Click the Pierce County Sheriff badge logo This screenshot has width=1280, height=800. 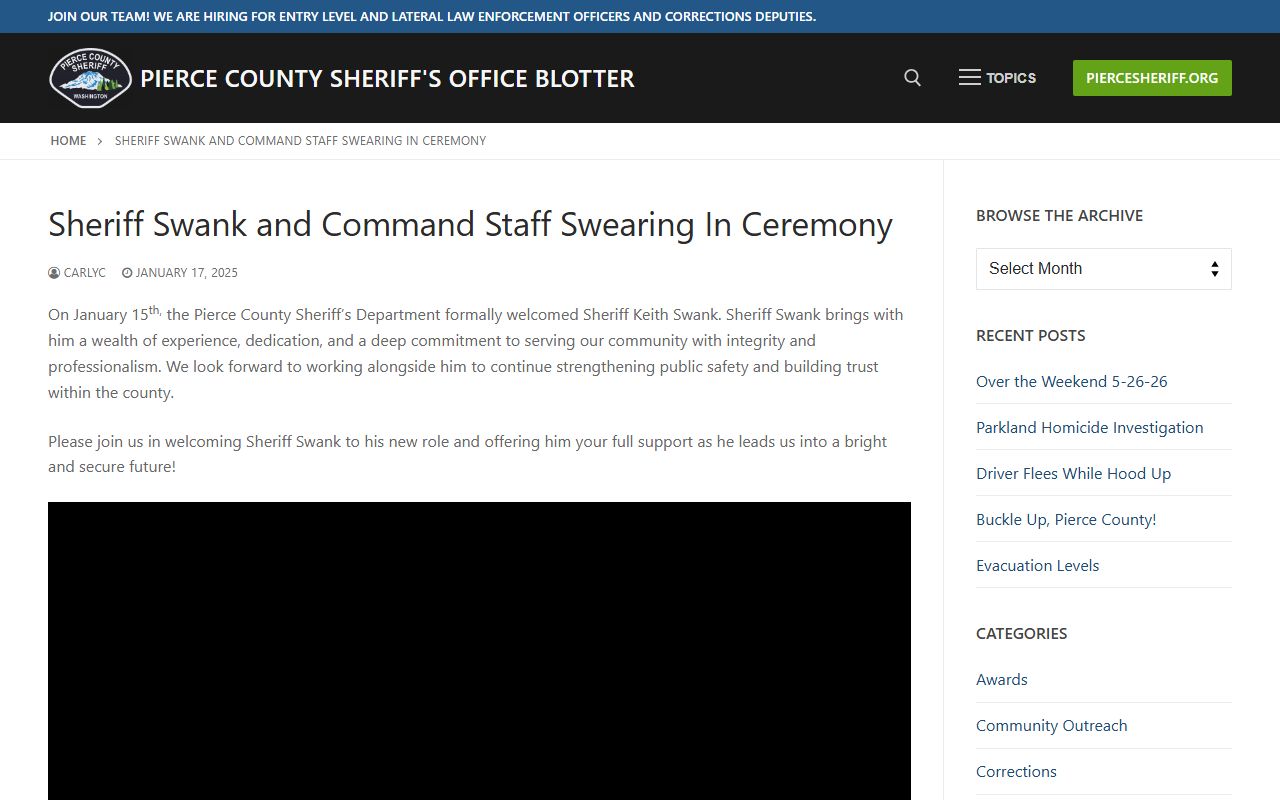coord(90,78)
